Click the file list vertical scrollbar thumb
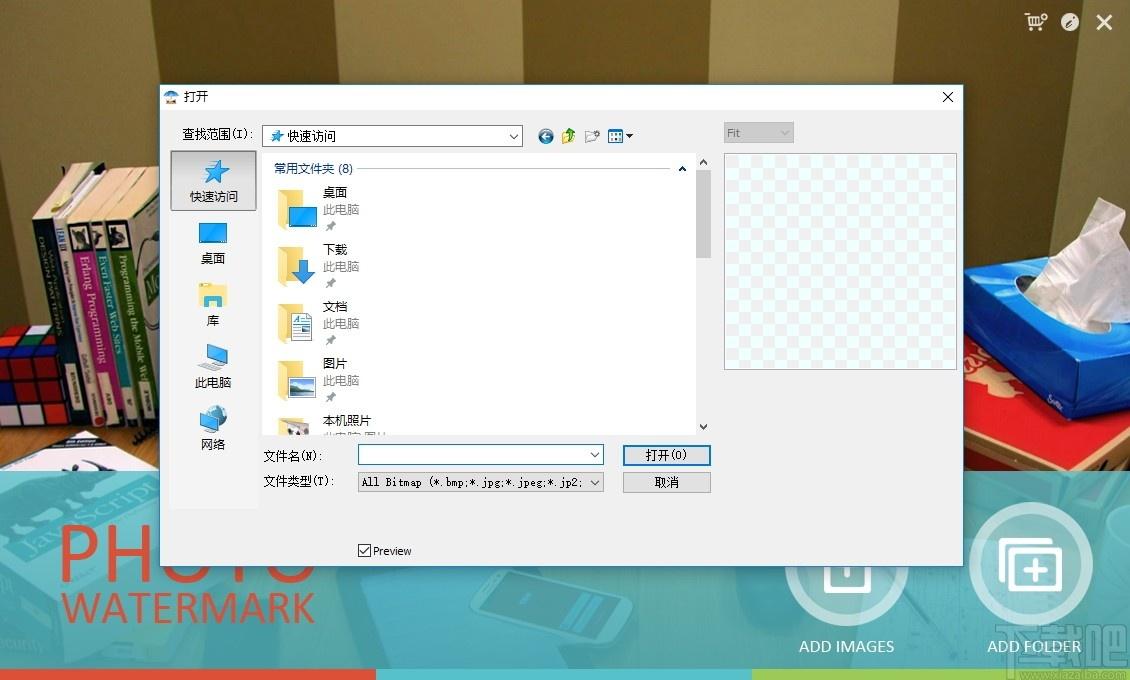The height and width of the screenshot is (680, 1130). [703, 214]
